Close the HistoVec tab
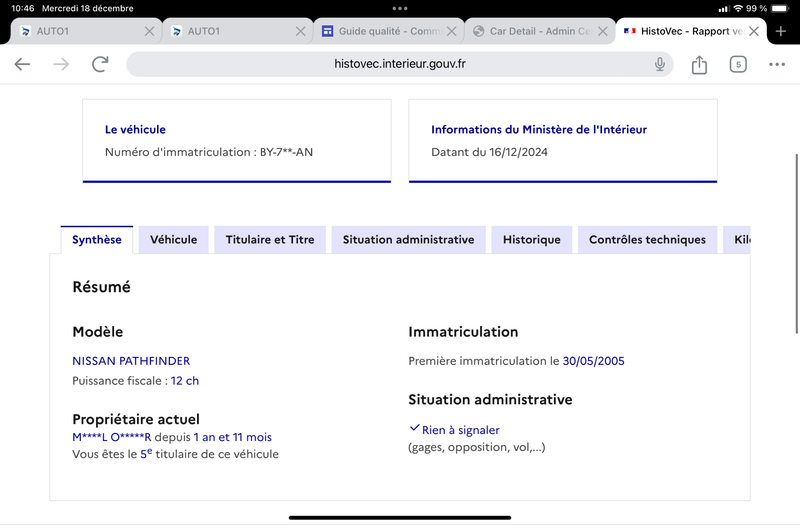Viewport: 800px width, 525px height. click(x=754, y=31)
